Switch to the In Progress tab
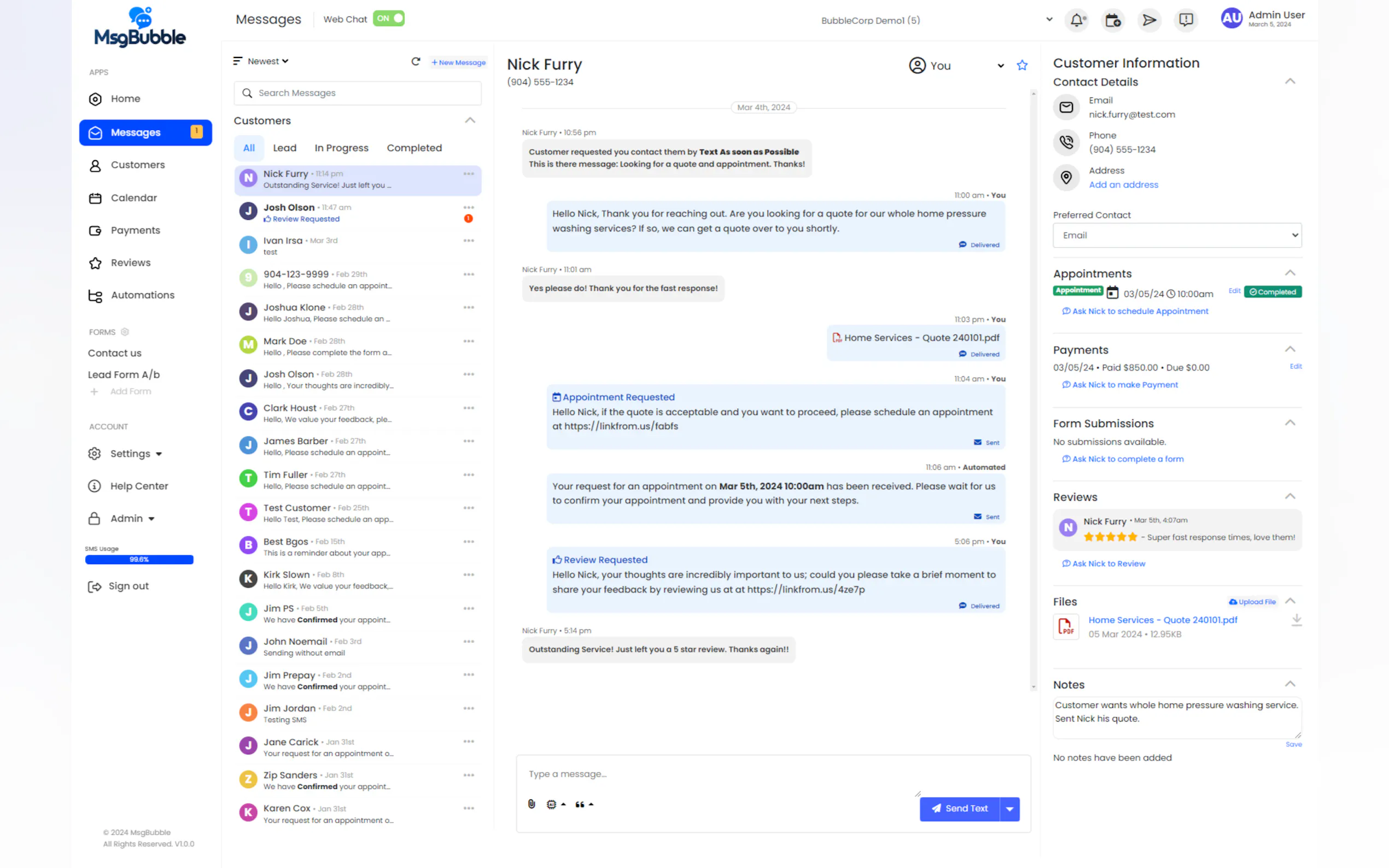Viewport: 1389px width, 868px height. coord(341,148)
